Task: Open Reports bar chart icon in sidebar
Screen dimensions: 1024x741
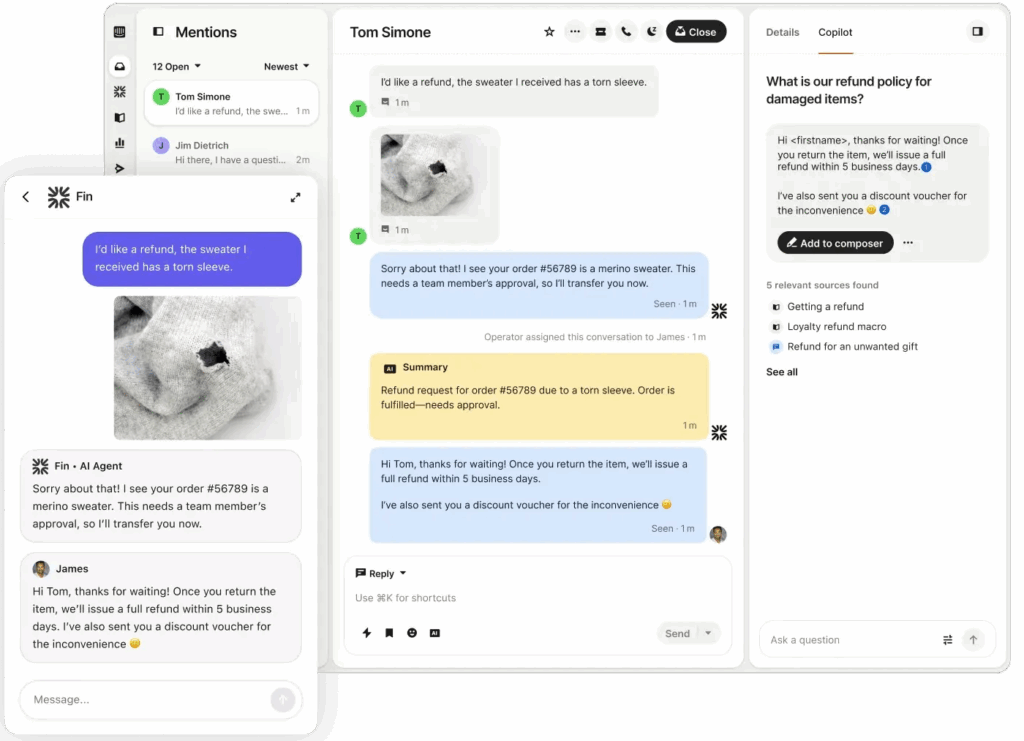Action: [x=120, y=142]
